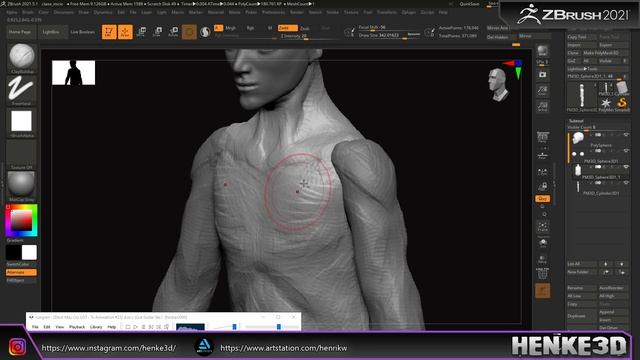This screenshot has width=640, height=360.
Task: Click the Sculptris Pro icon
Action: [205, 32]
